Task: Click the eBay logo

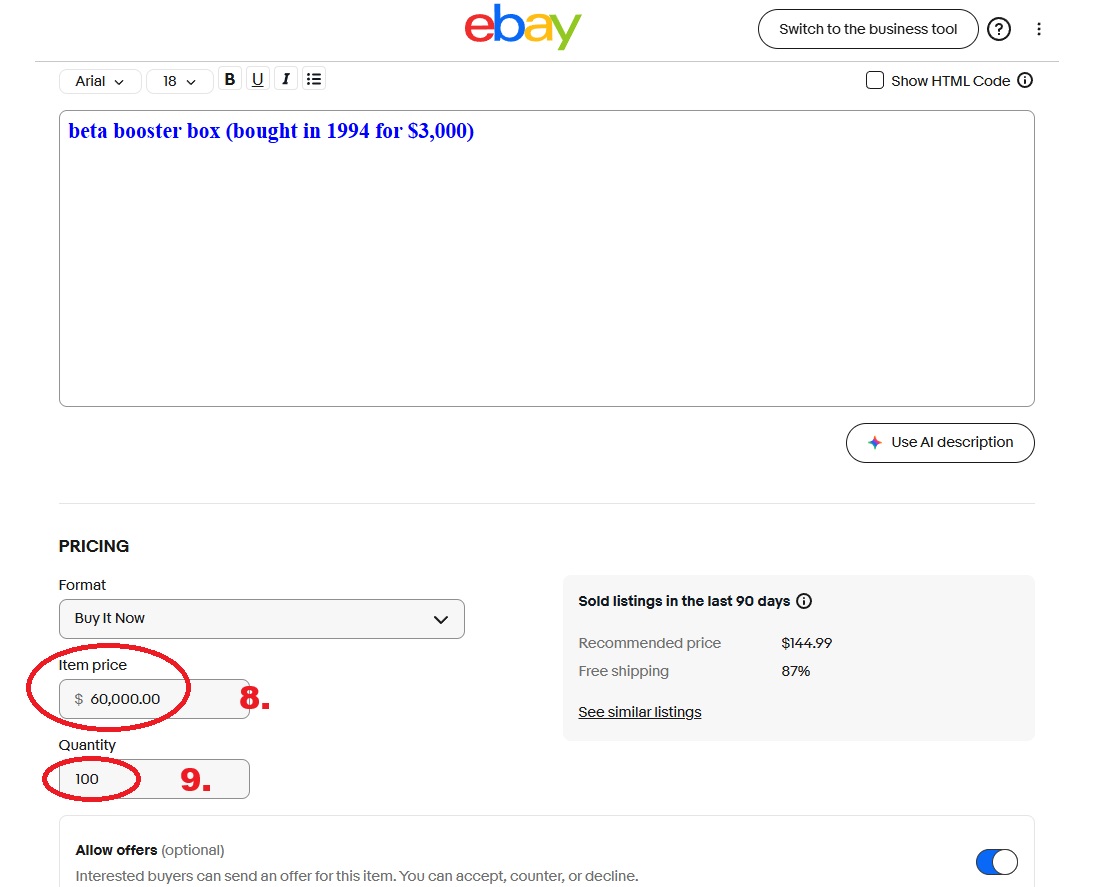Action: pos(523,28)
